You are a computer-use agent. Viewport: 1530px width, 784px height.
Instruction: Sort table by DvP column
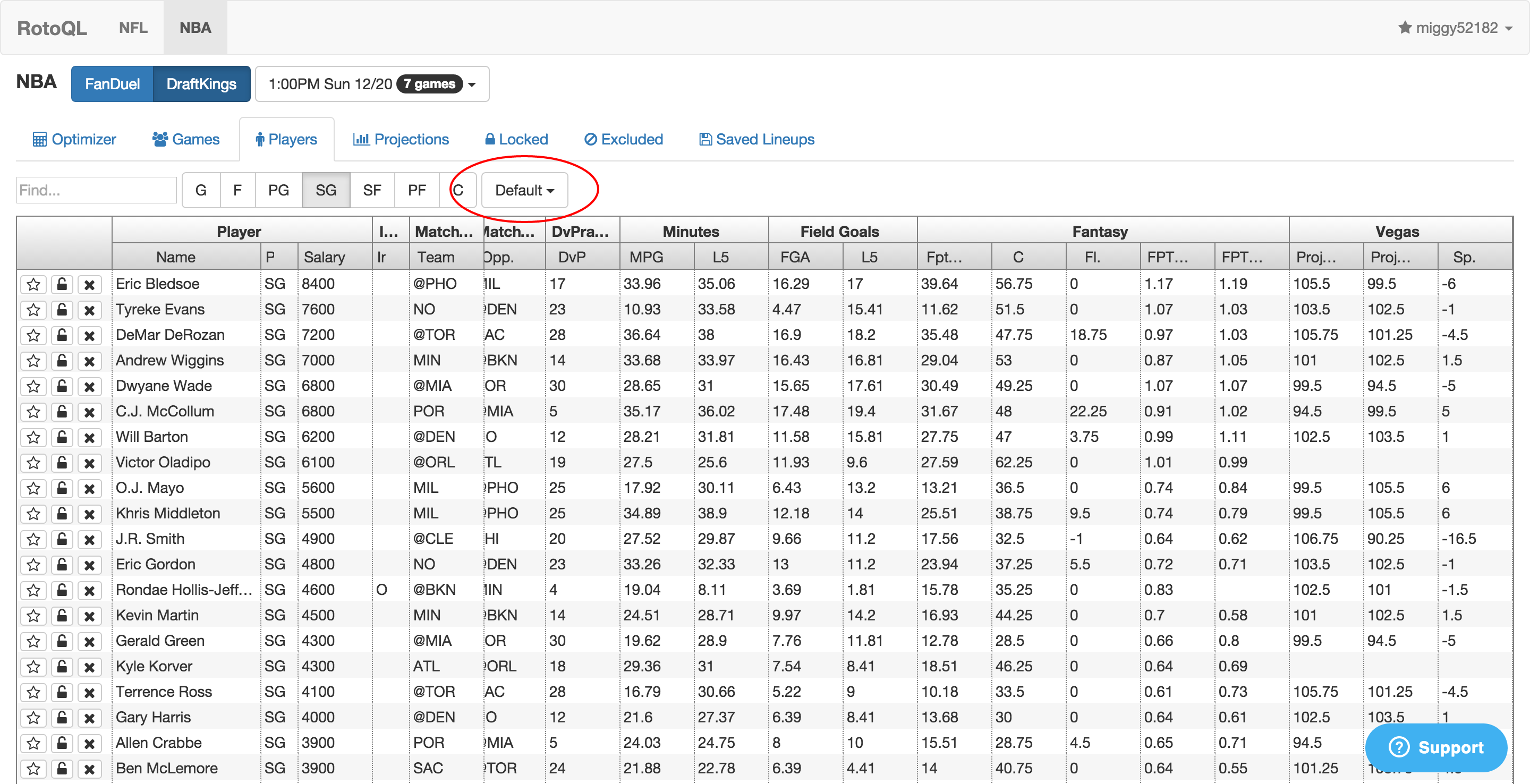tap(582, 257)
